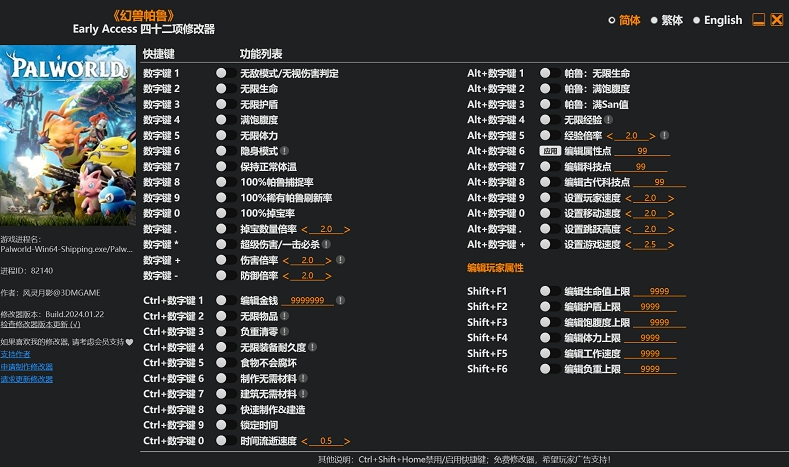Click the 修改器版本 Build.2024.01.22 text
789x467 pixels.
[x=52, y=314]
